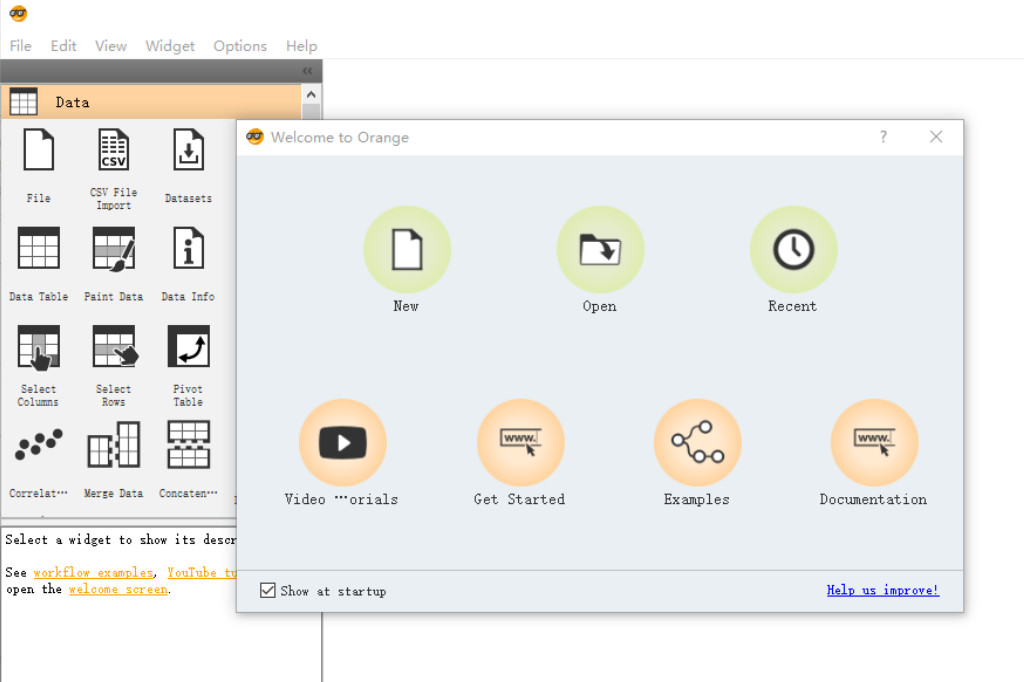1024x682 pixels.
Task: Click the question mark help button
Action: [883, 137]
